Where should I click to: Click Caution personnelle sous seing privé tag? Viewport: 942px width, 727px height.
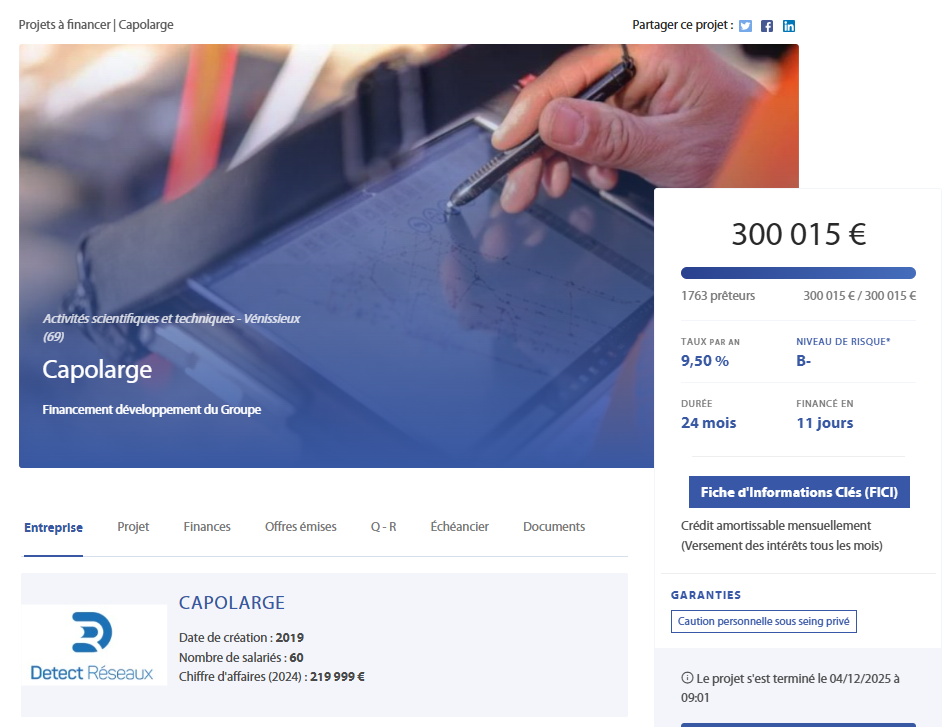pyautogui.click(x=764, y=621)
